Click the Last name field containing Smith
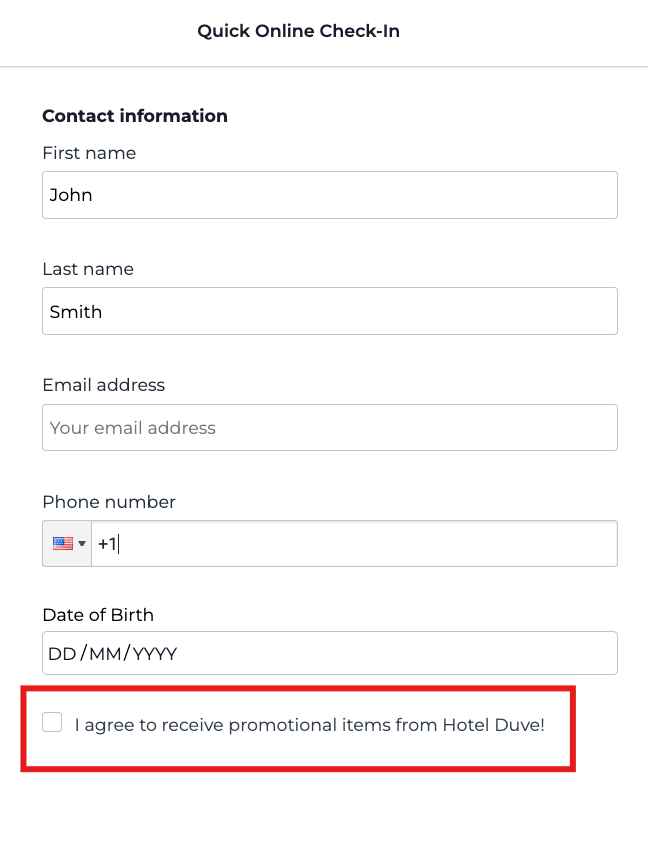The width and height of the screenshot is (648, 850). point(330,312)
